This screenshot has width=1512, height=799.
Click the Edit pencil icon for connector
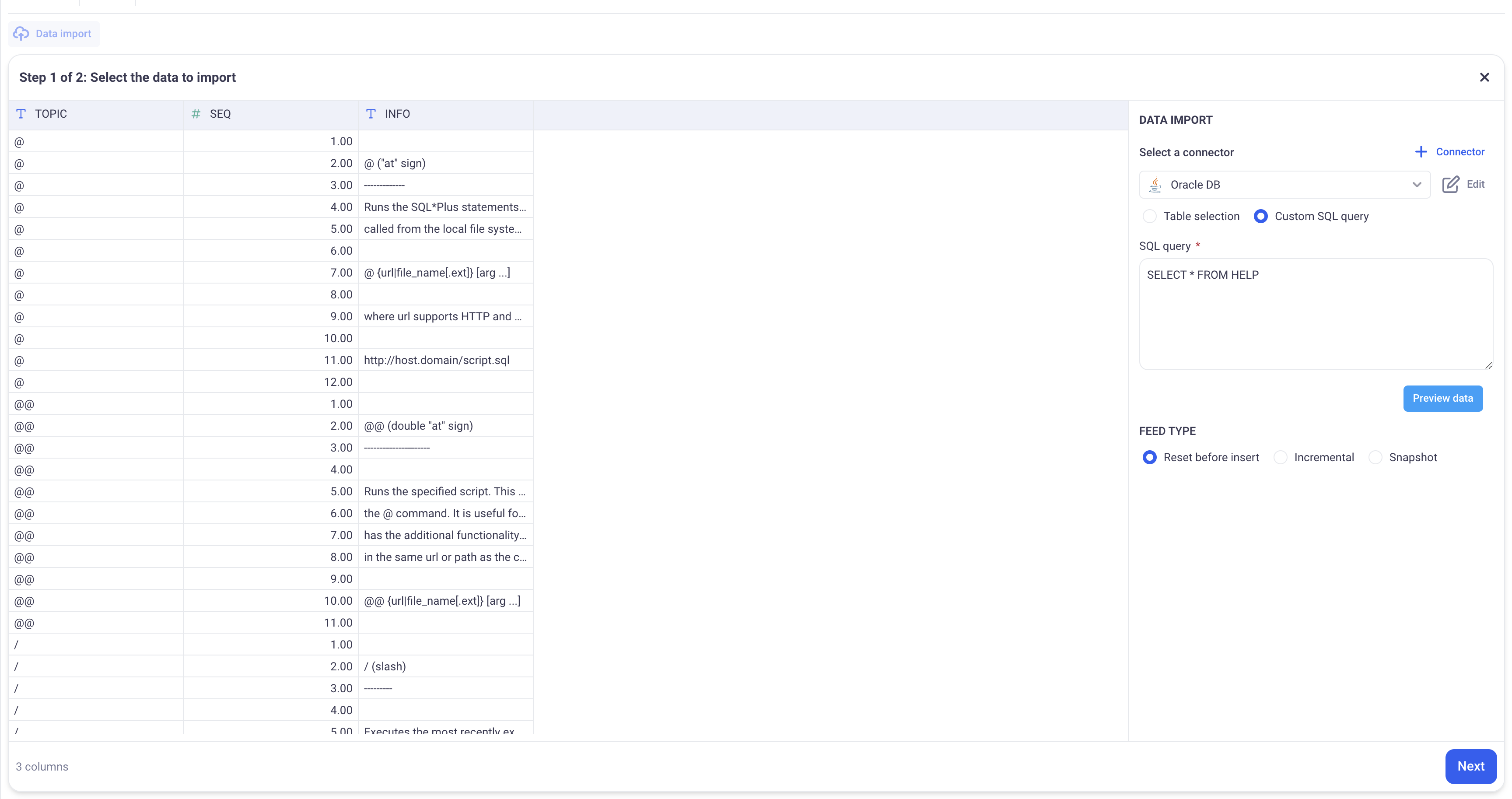click(1450, 184)
